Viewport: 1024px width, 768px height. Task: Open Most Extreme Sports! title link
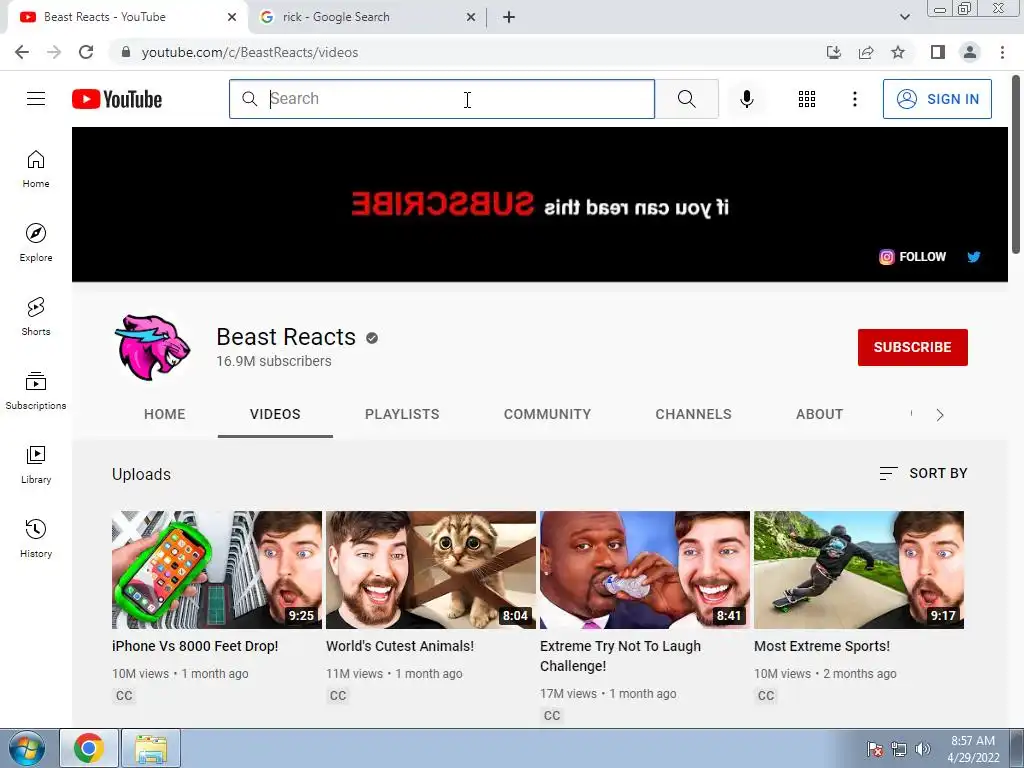tap(822, 646)
